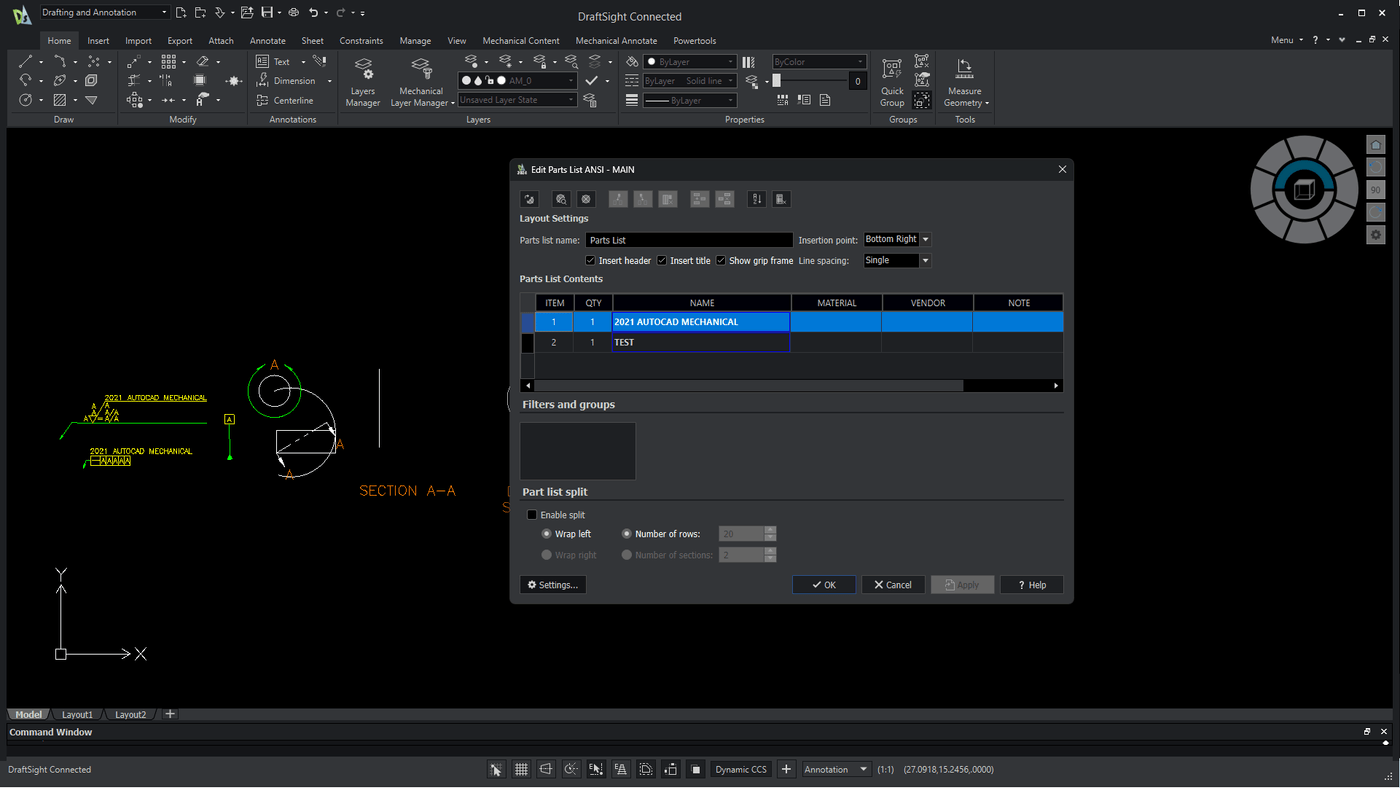Disable Show grip frame

click(721, 260)
